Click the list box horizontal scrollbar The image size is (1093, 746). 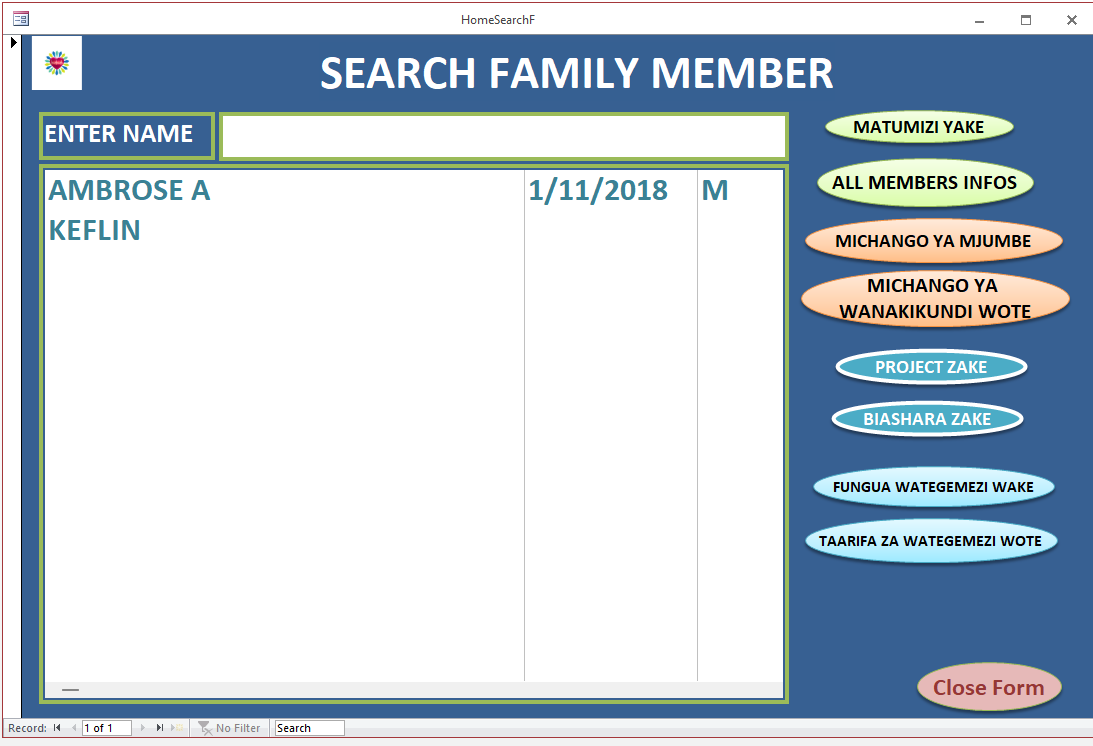pos(414,690)
